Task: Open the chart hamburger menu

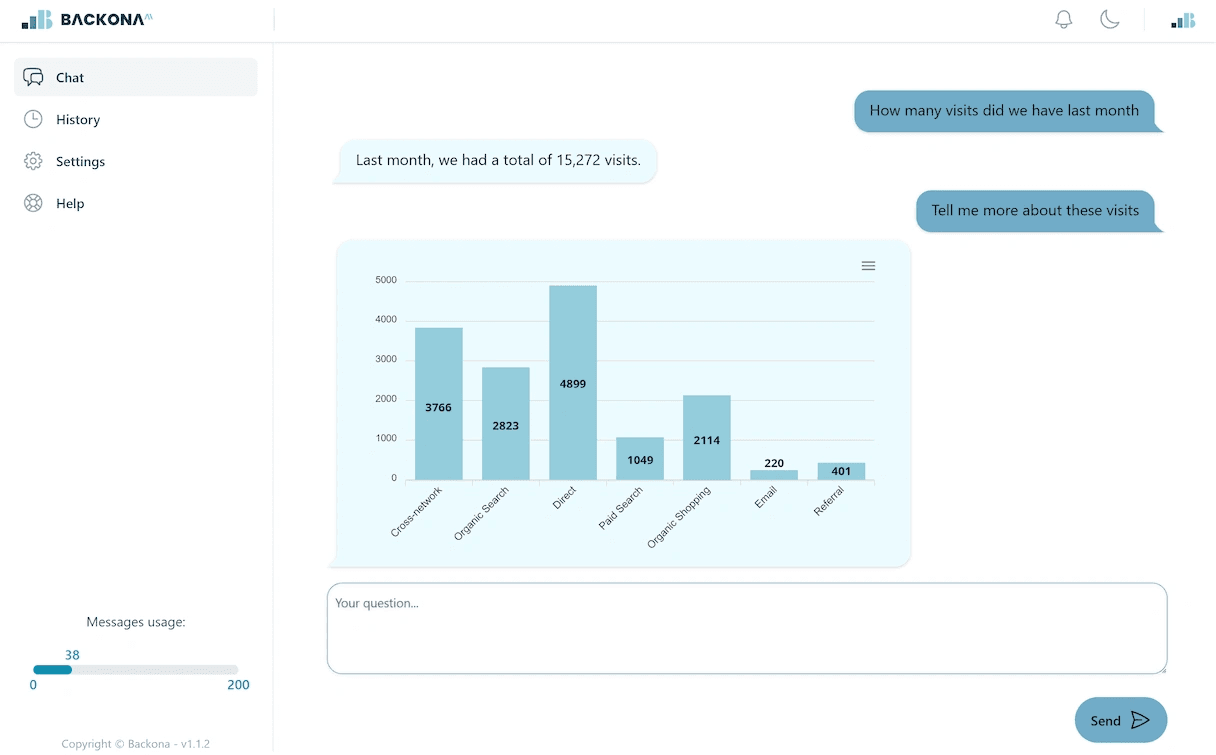Action: point(868,265)
